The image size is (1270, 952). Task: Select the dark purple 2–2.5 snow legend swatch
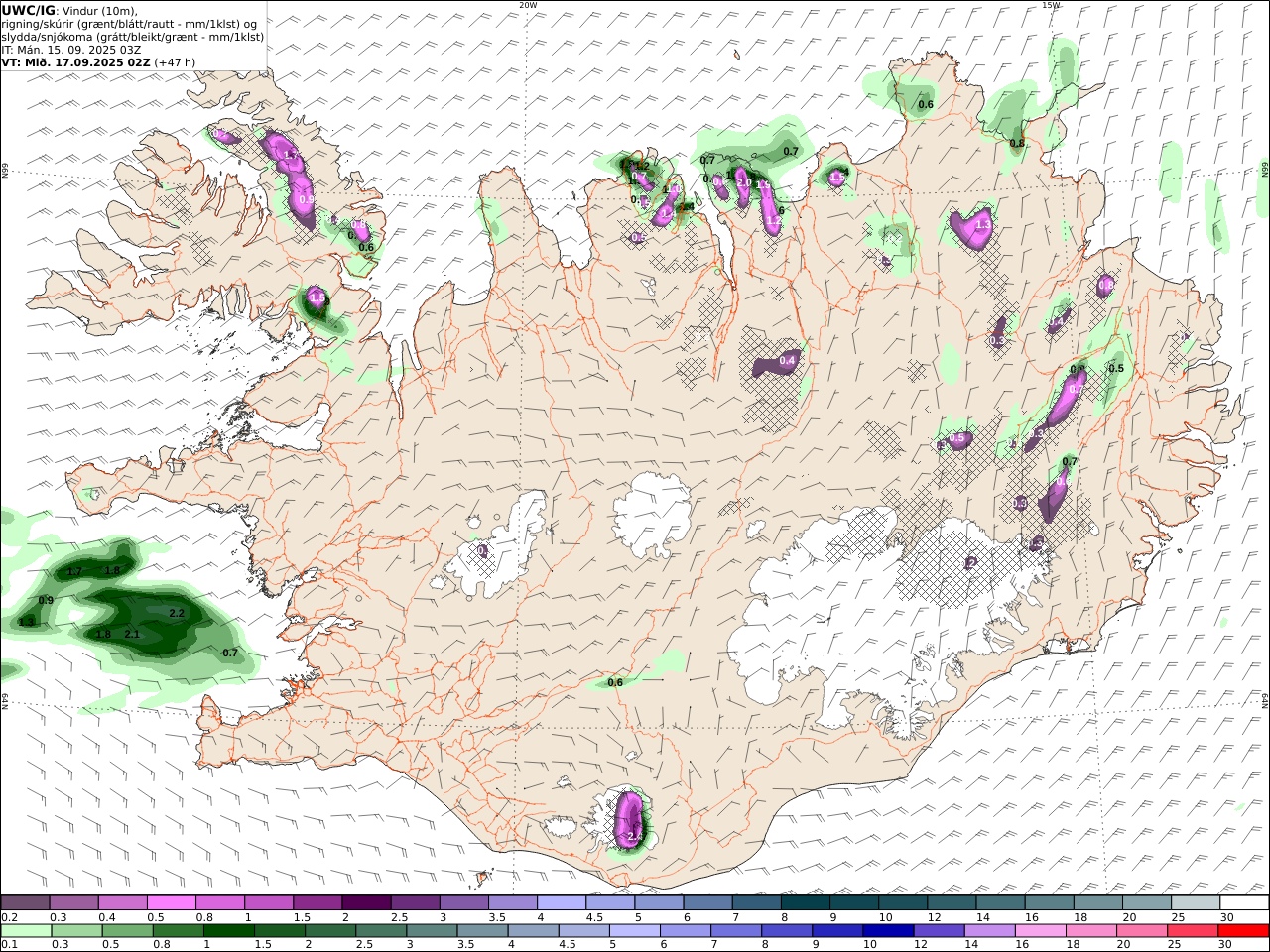367,903
